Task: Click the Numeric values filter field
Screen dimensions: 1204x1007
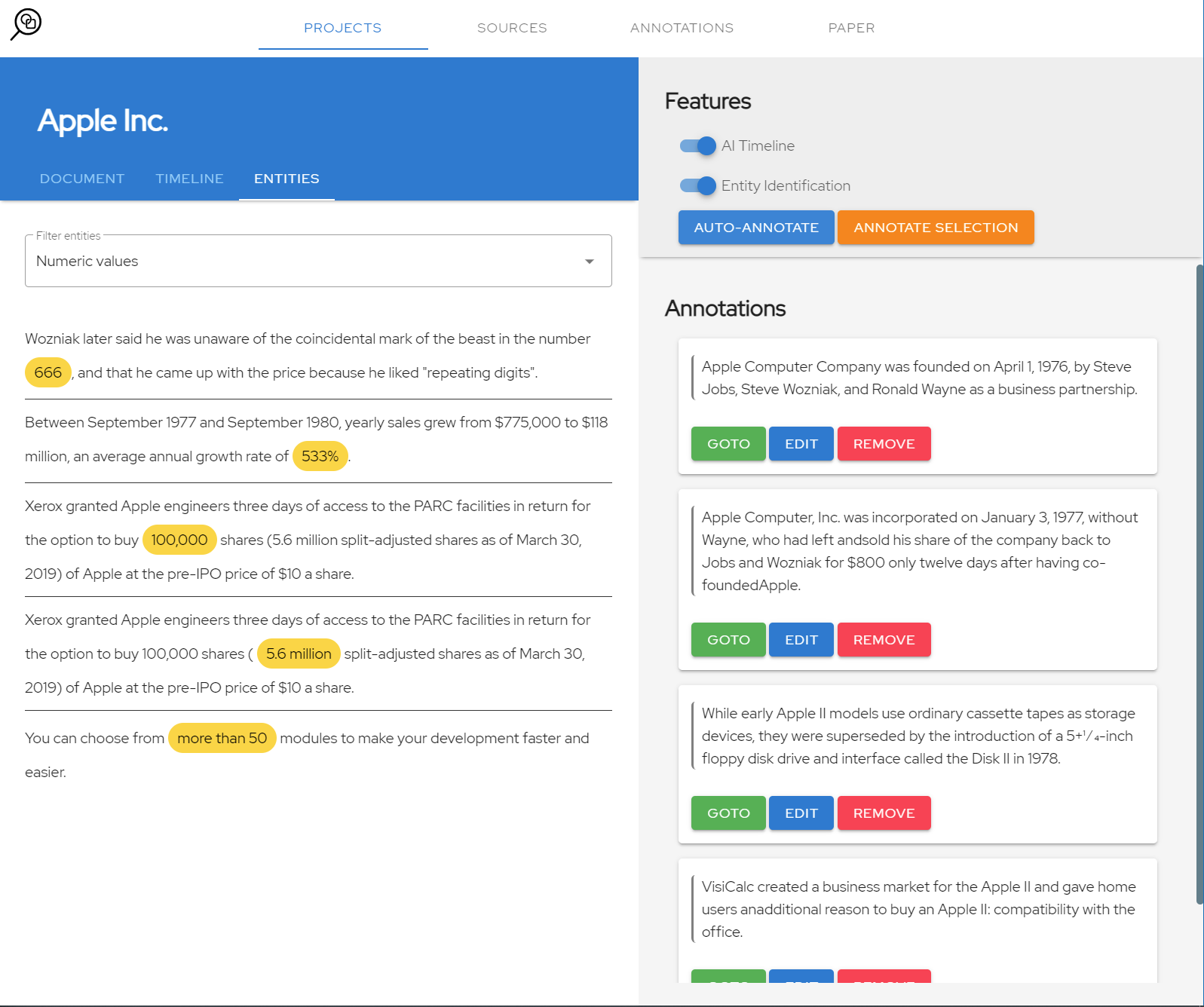Action: pos(318,261)
